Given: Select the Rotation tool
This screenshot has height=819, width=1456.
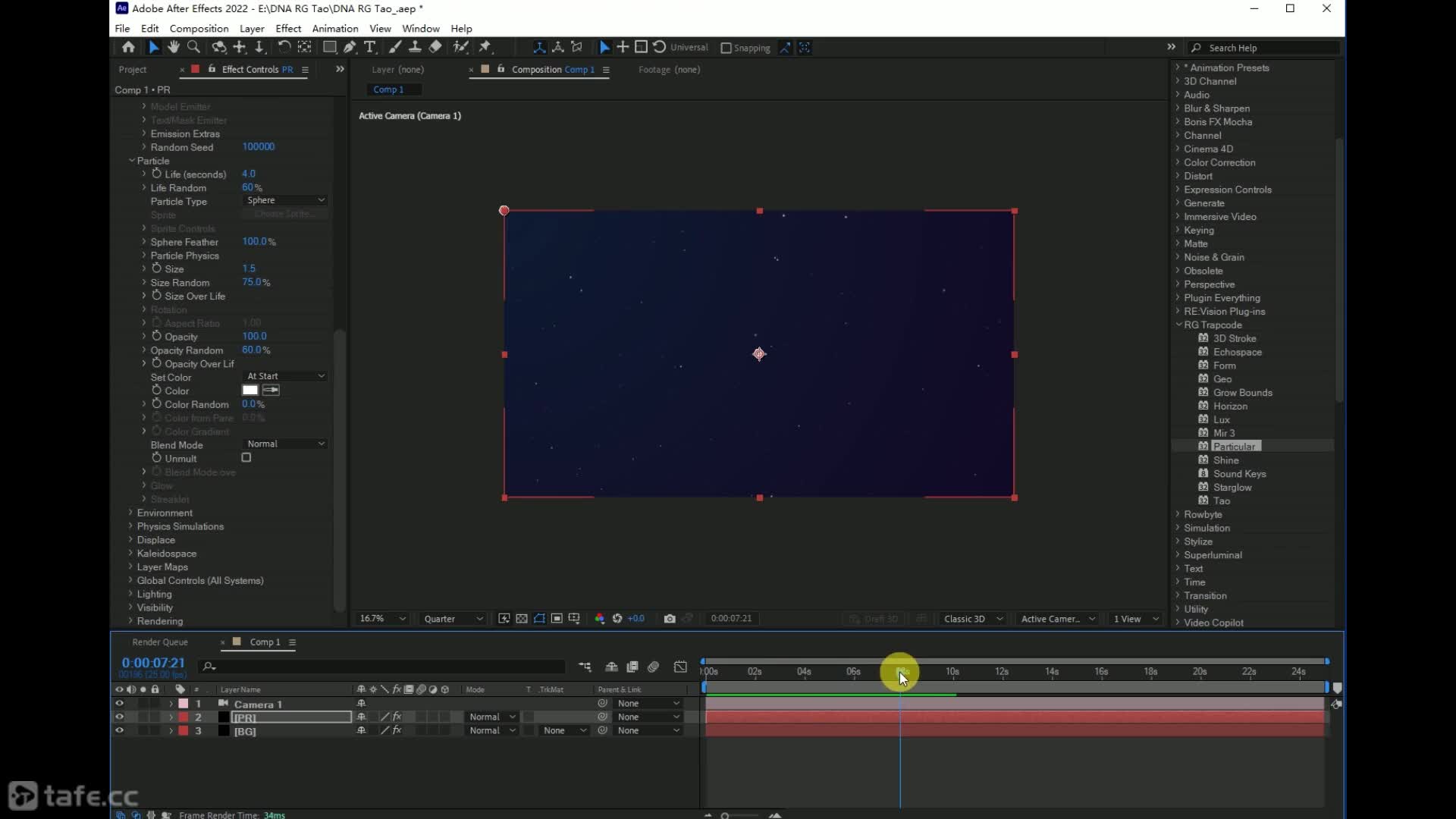Looking at the screenshot, I should [x=284, y=47].
